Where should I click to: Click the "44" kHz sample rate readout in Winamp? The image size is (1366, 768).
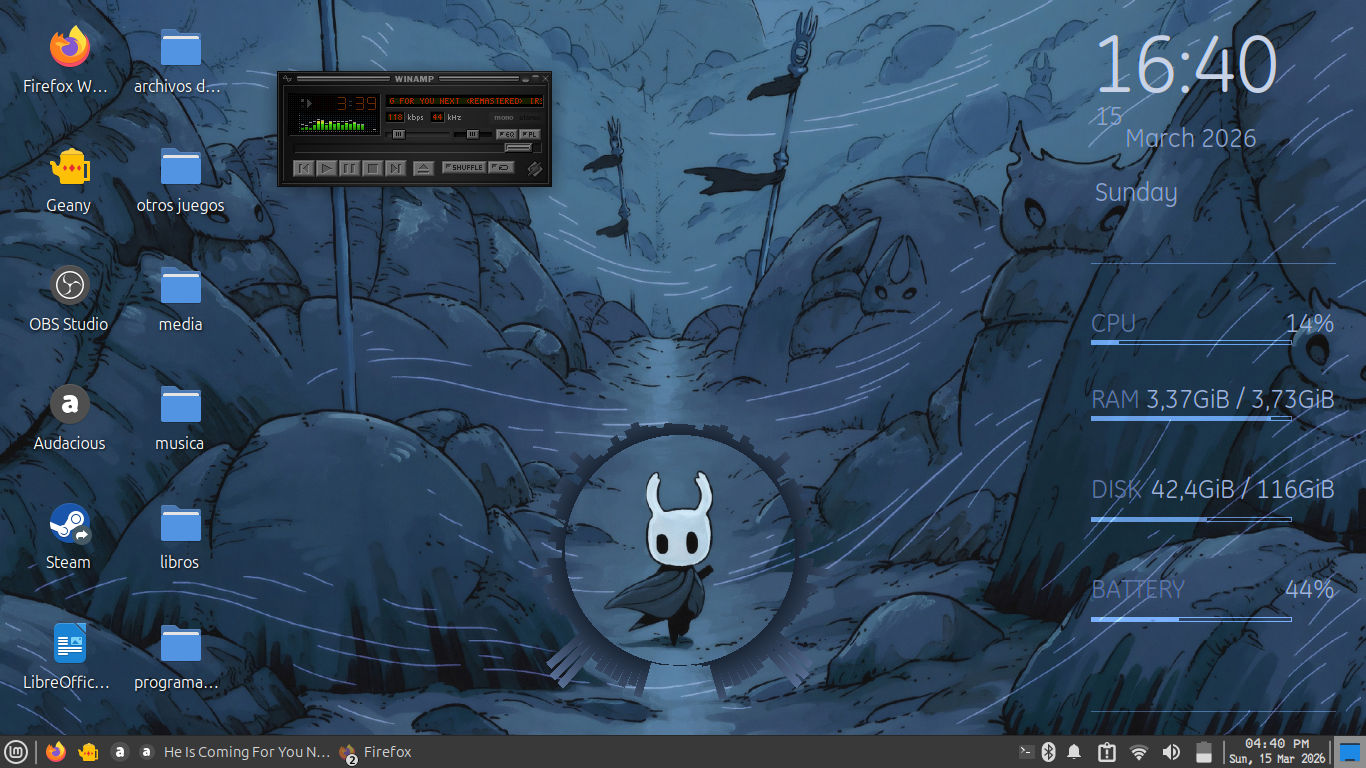click(437, 118)
